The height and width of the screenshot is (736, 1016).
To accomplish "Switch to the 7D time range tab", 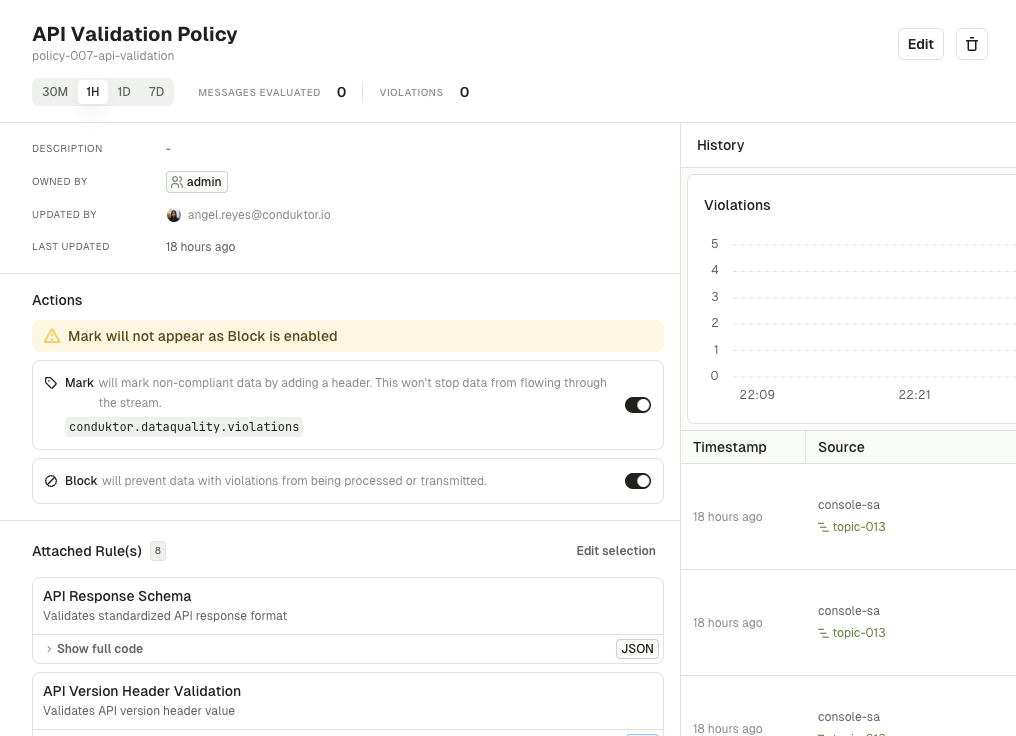I will point(156,91).
